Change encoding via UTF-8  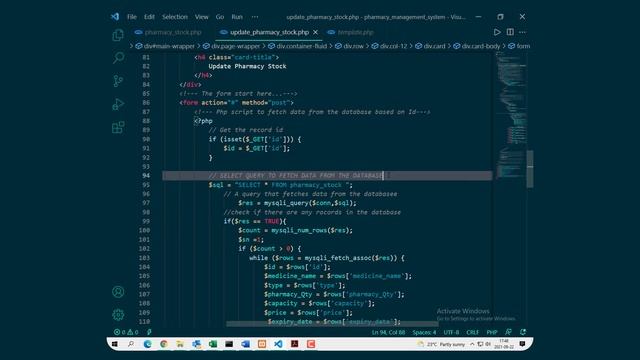tap(451, 332)
